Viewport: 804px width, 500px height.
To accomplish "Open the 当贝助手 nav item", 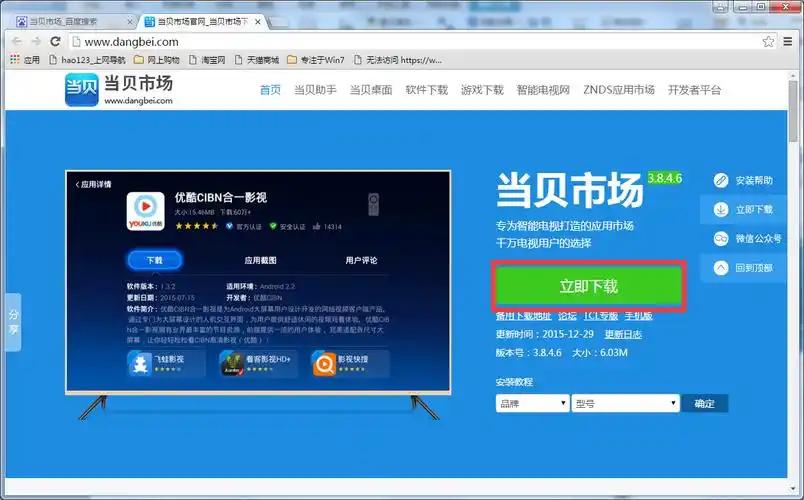I will click(x=315, y=90).
